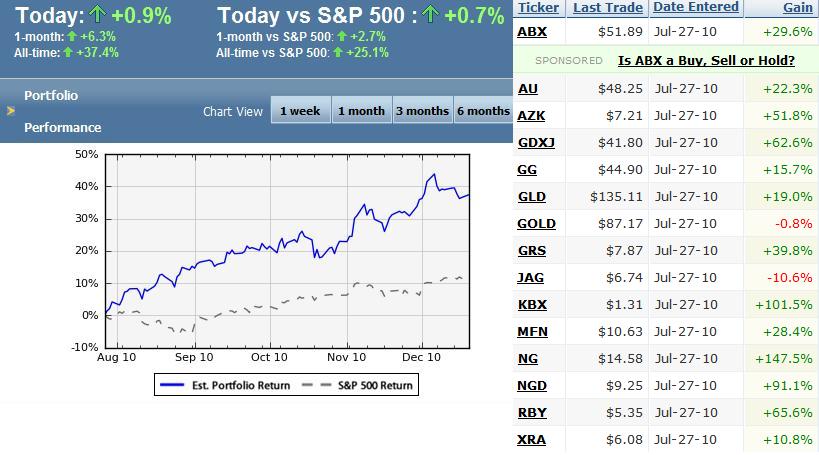Sort the table by Ticker column
The width and height of the screenshot is (819, 455).
point(540,8)
